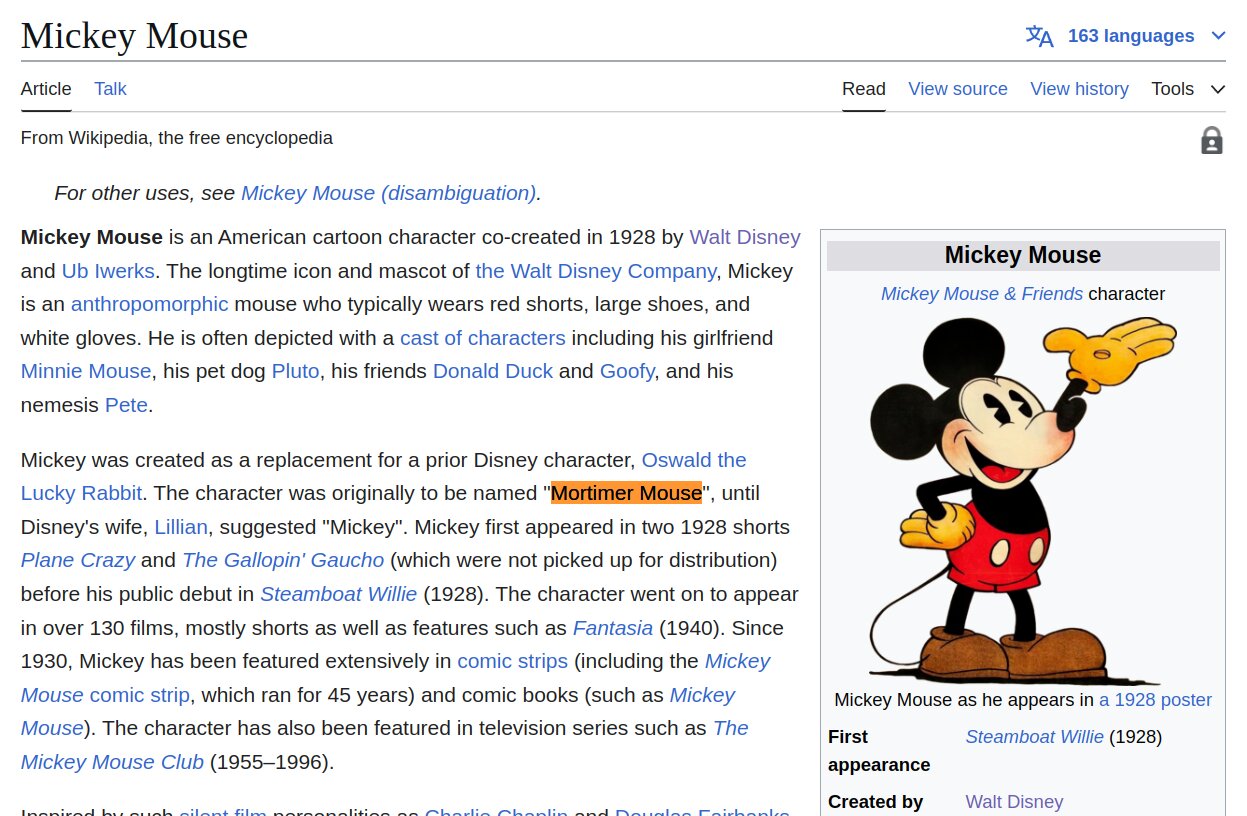Switch to the Talk tab

[x=110, y=89]
